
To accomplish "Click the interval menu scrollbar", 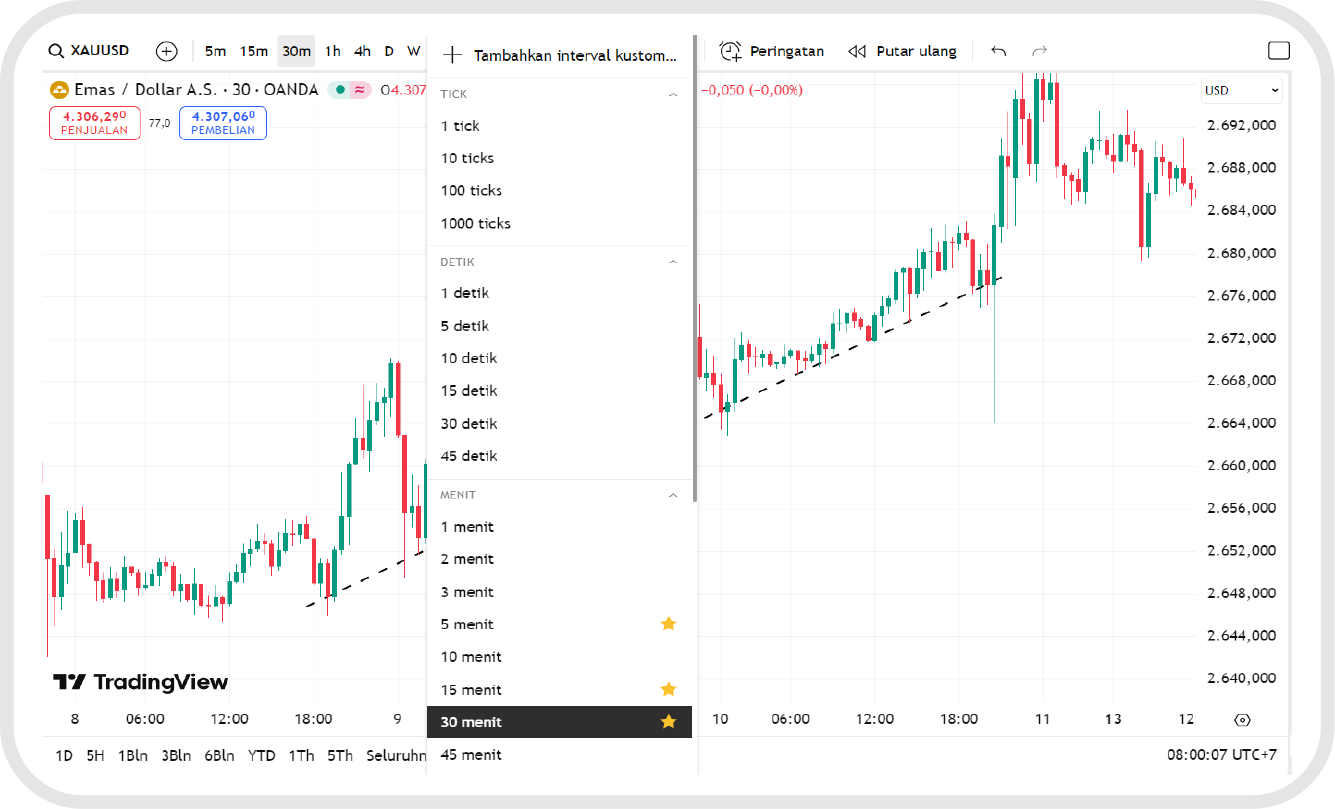I will click(x=695, y=270).
